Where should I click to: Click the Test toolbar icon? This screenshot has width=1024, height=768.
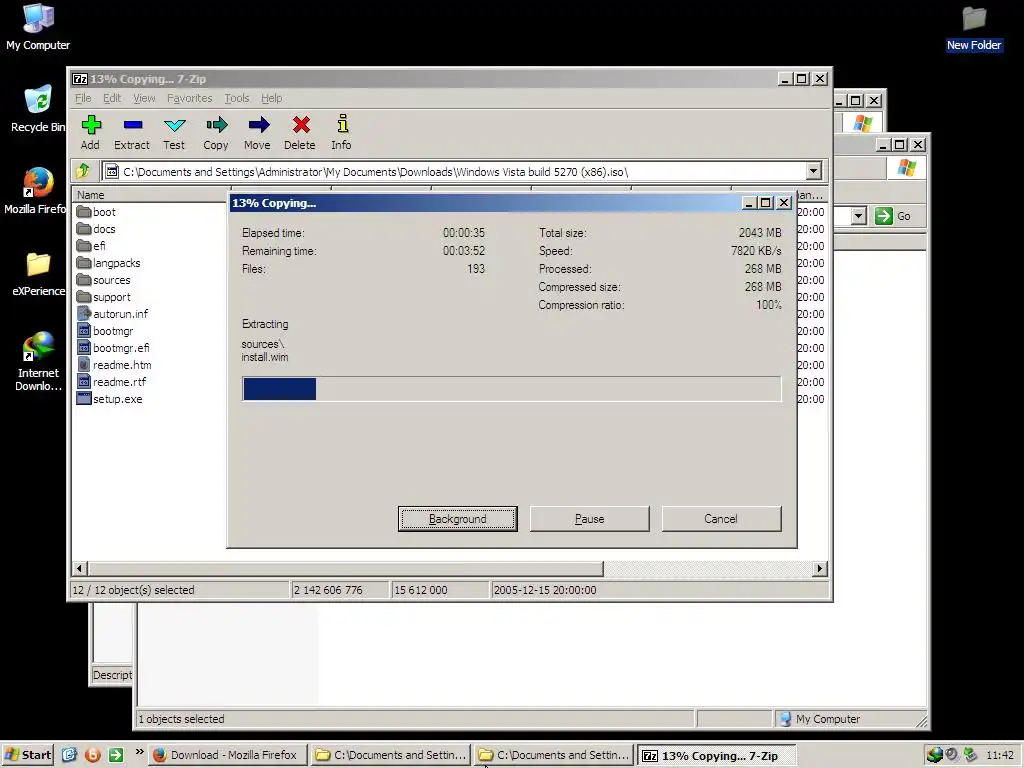(174, 133)
